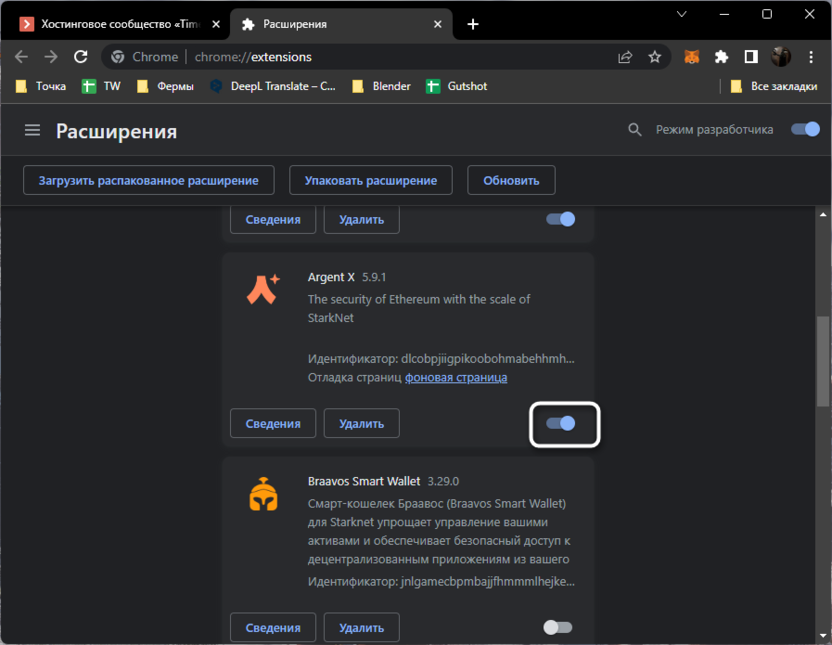Screen dimensions: 832x645
Task: Open Сведения for Braavos Smart Wallet
Action: coord(273,627)
